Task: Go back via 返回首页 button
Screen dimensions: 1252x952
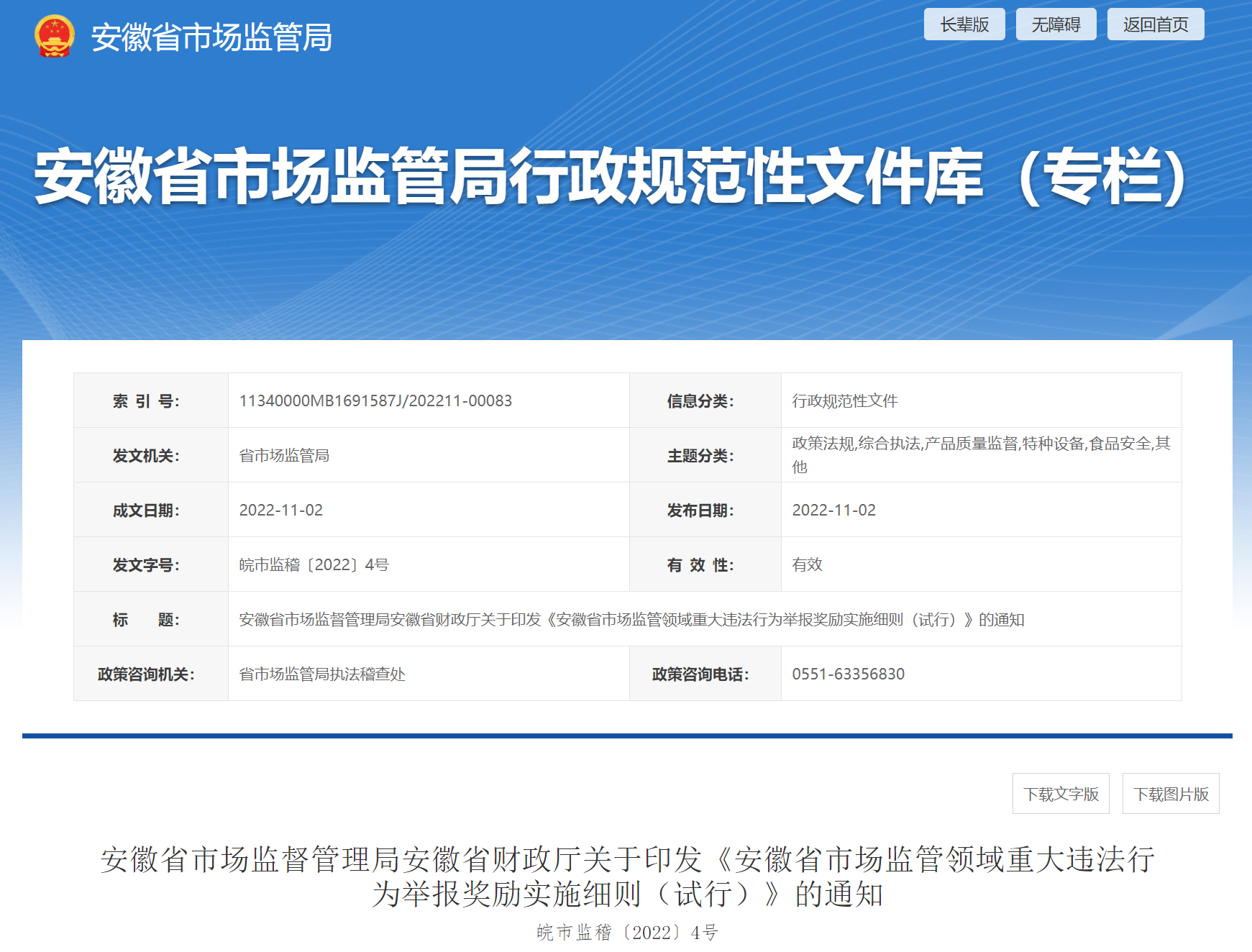Action: 1155,24
